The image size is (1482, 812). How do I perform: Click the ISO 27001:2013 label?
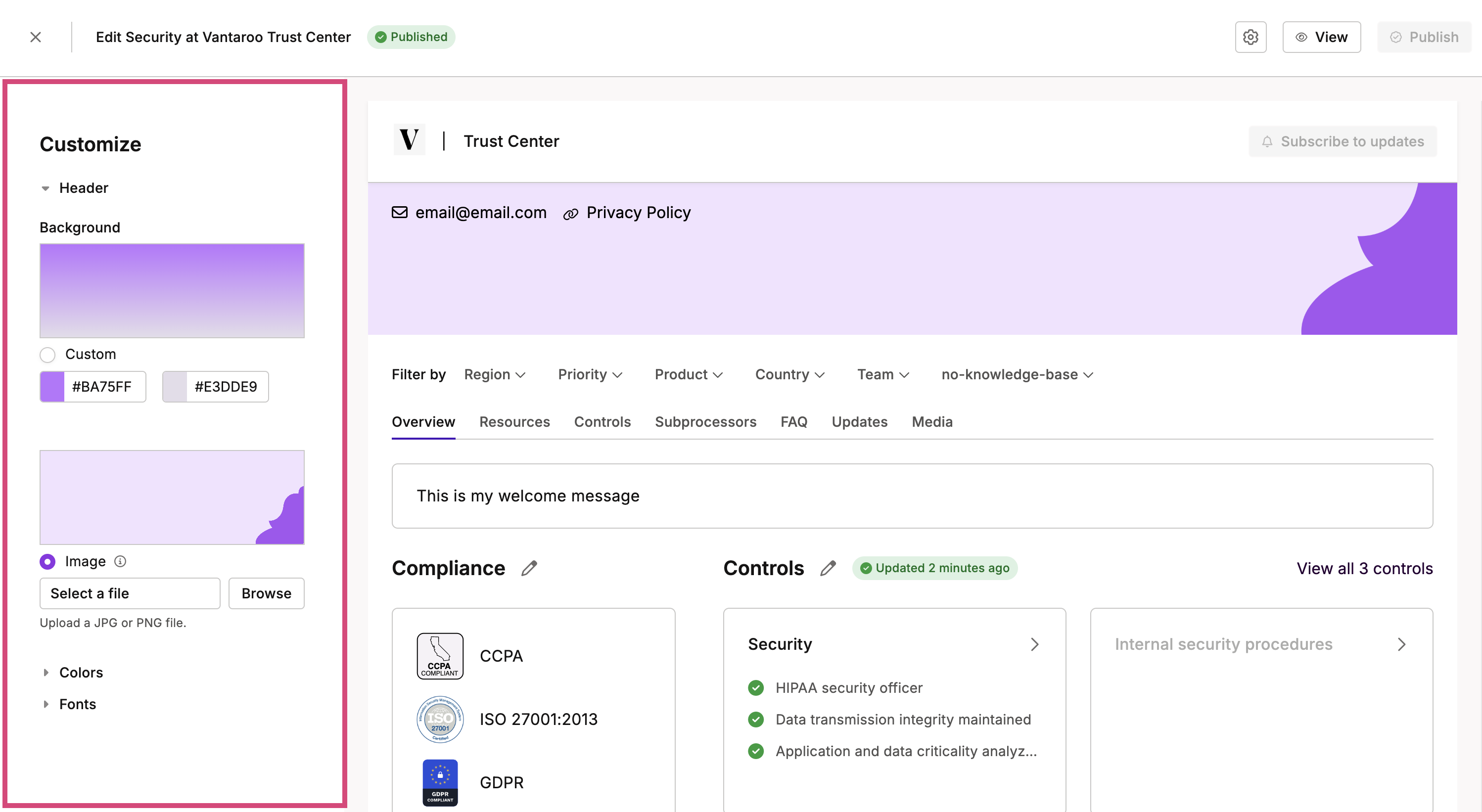pyautogui.click(x=539, y=719)
